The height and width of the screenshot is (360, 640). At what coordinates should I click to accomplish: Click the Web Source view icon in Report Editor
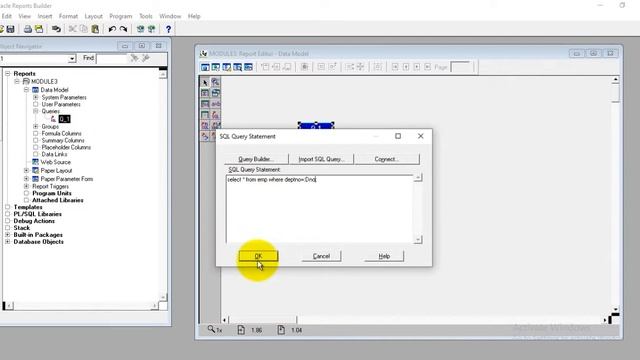pyautogui.click(x=216, y=67)
